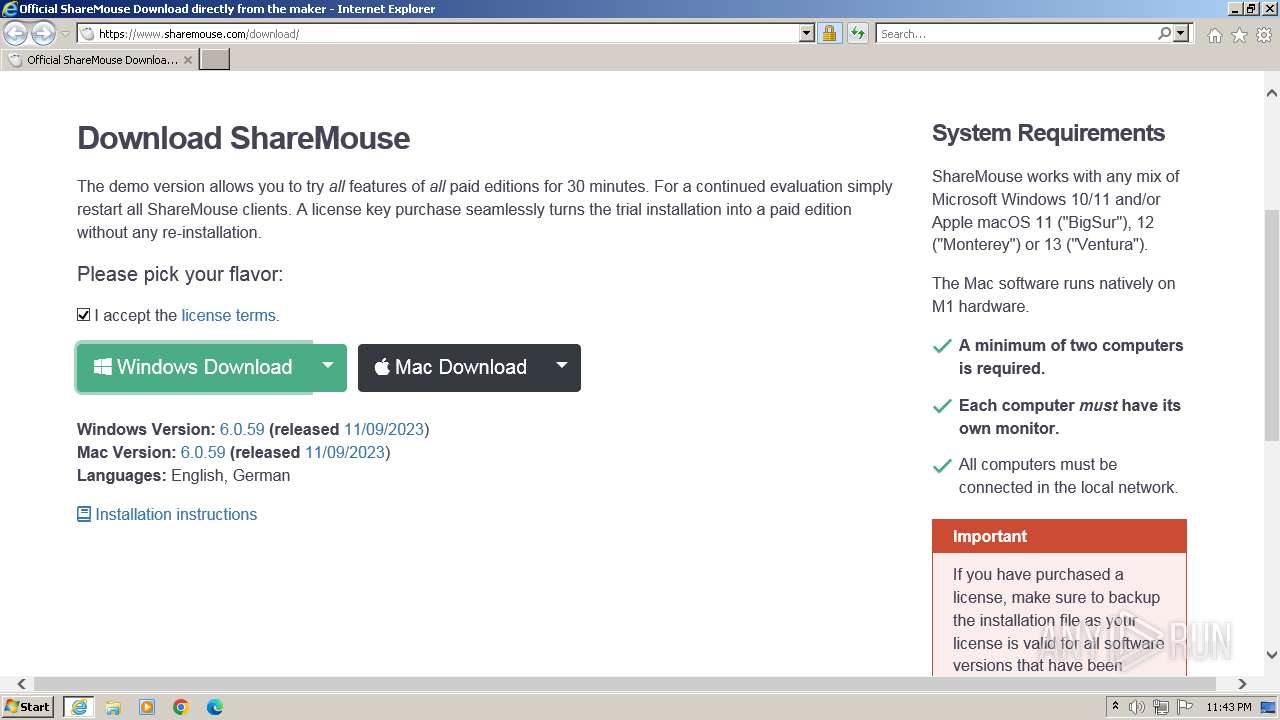
Task: Click the green Refresh page icon
Action: 858,33
